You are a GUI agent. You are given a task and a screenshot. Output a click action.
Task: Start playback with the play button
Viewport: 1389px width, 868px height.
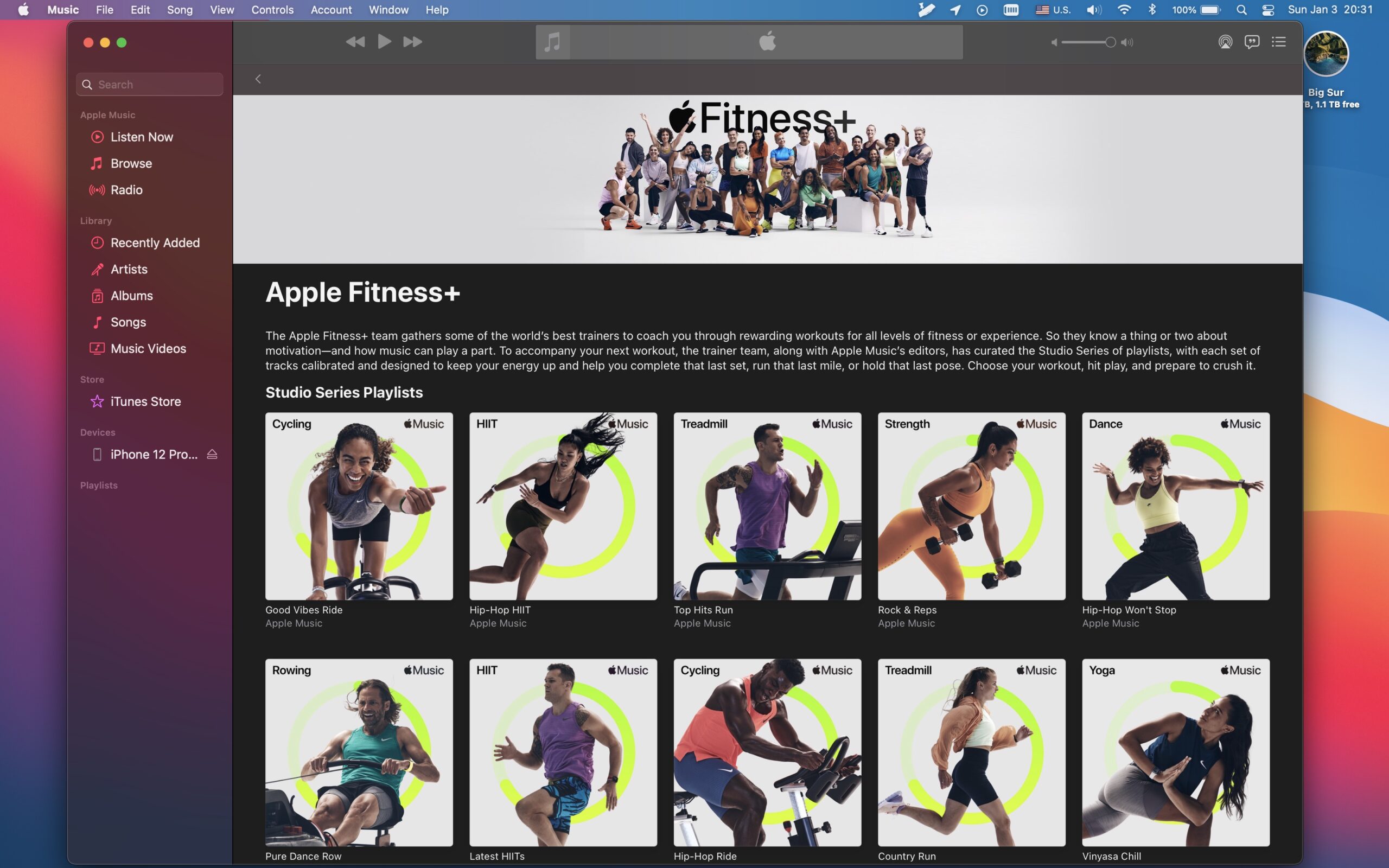pyautogui.click(x=384, y=41)
